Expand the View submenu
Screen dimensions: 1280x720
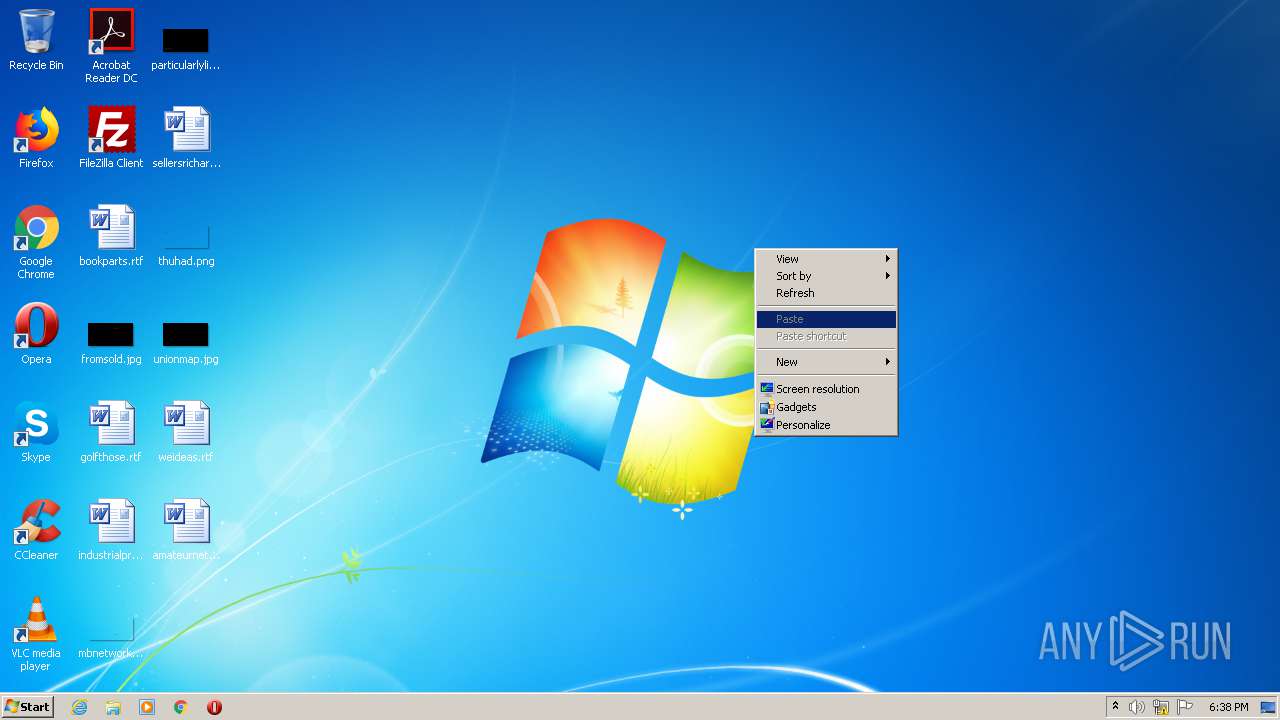click(826, 259)
